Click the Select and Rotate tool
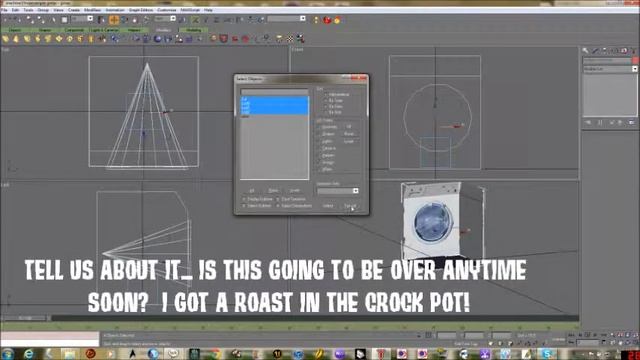Viewport: 640px width, 360px height. (124, 19)
